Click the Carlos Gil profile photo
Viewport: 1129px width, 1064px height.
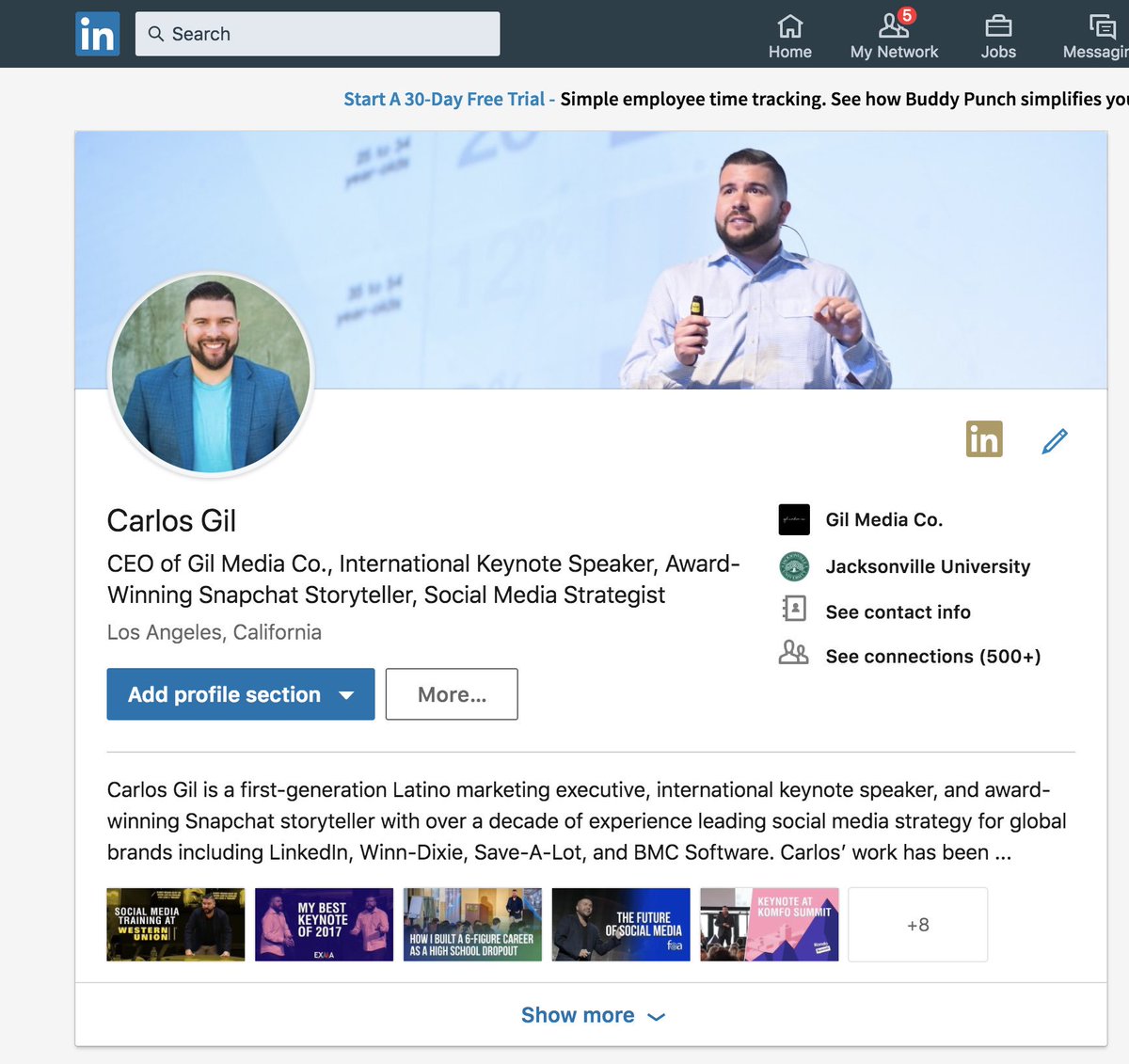point(212,374)
